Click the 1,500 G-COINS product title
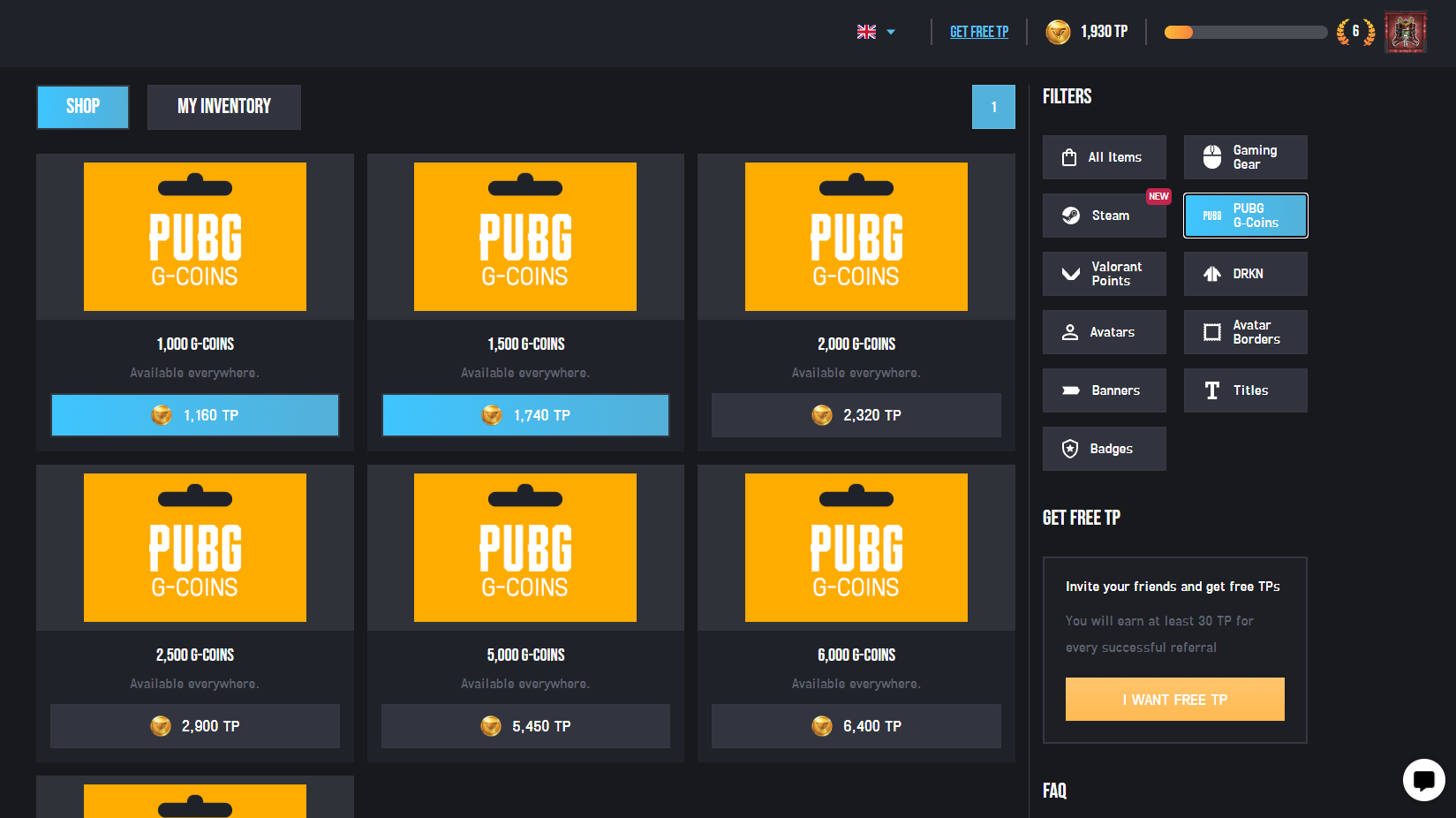 [x=526, y=345]
